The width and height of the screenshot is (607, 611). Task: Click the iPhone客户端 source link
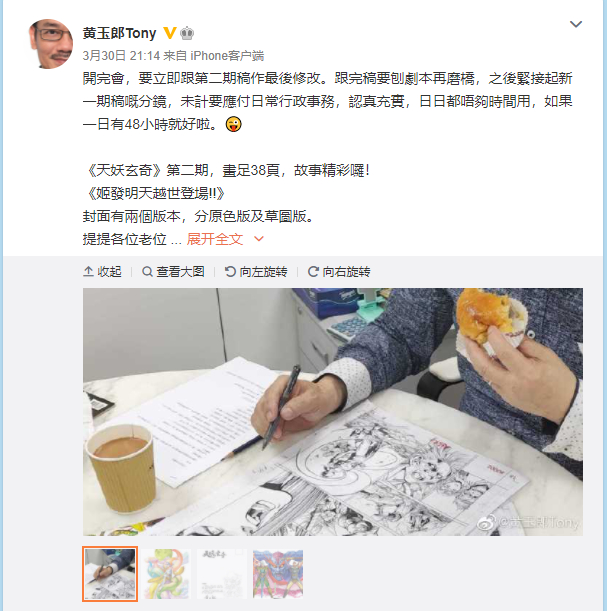(227, 56)
